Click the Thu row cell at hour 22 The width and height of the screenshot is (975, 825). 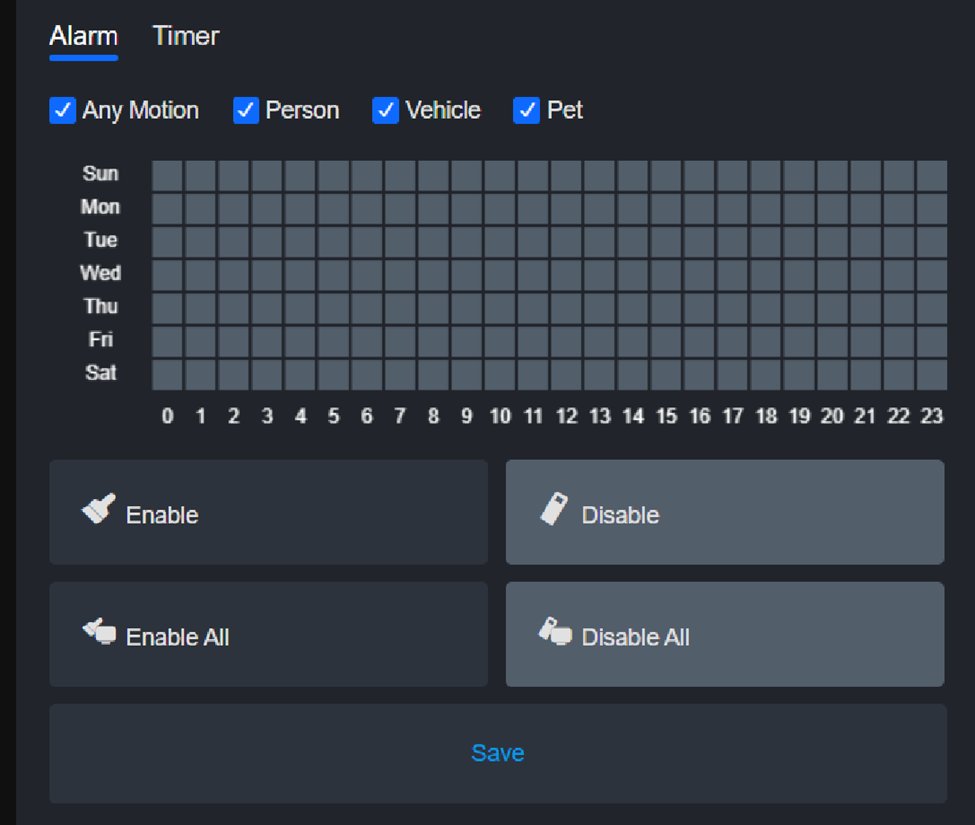pyautogui.click(x=899, y=308)
